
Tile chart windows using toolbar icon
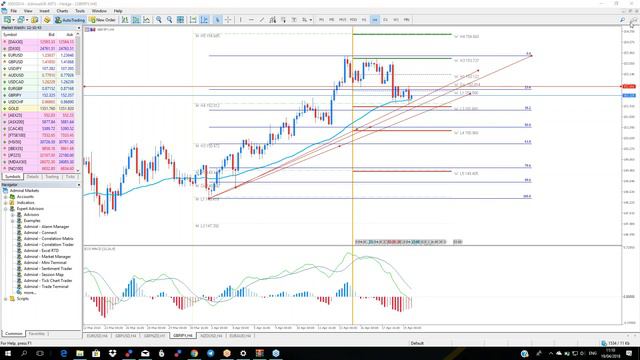pyautogui.click(x=180, y=20)
